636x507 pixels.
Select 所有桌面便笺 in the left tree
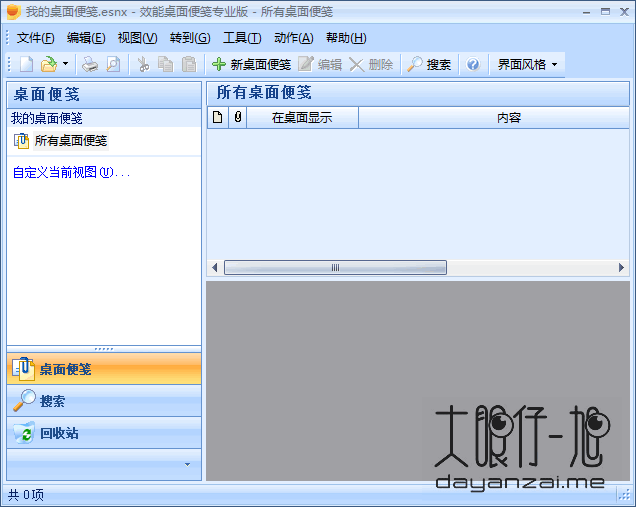click(70, 141)
